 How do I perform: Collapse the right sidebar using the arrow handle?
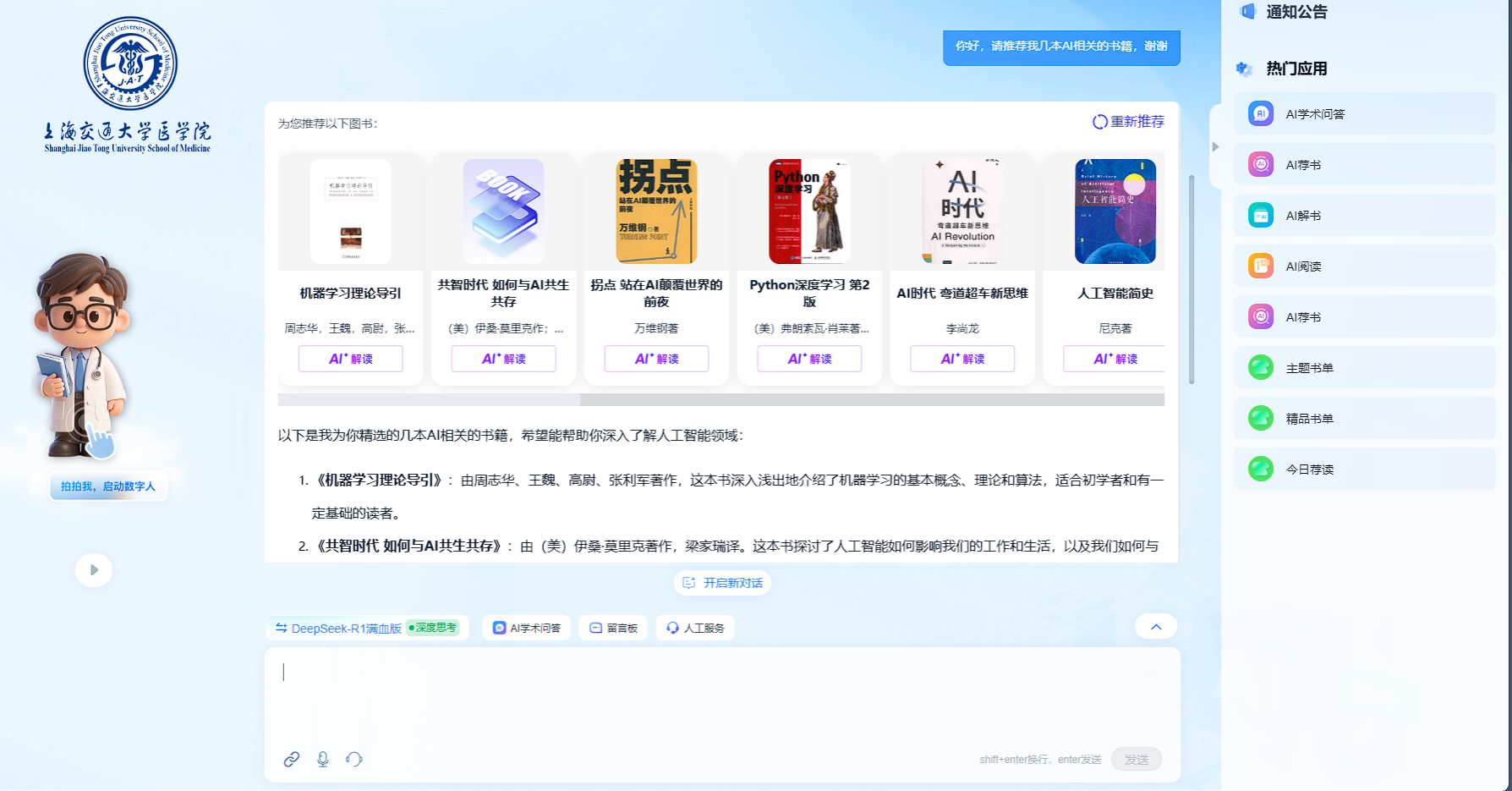pyautogui.click(x=1215, y=146)
